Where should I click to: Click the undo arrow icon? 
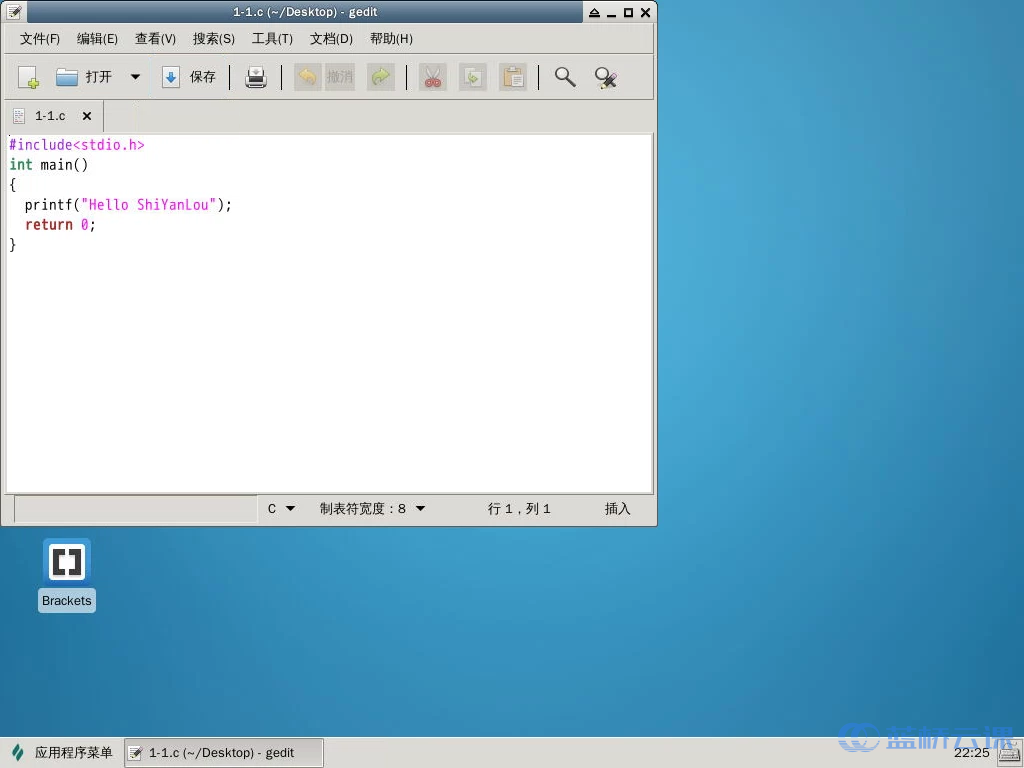click(x=308, y=77)
